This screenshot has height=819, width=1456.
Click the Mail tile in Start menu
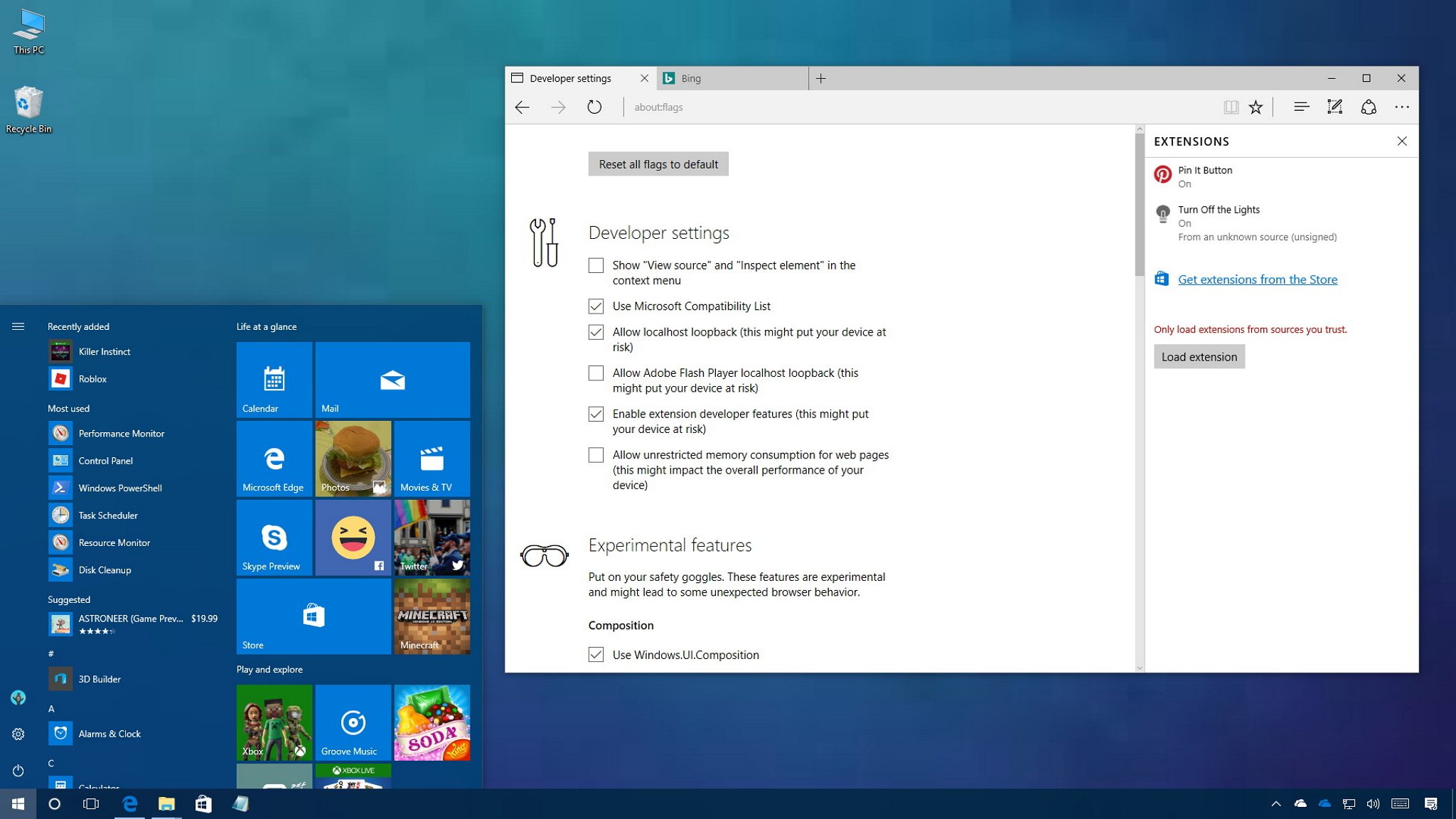click(x=392, y=379)
